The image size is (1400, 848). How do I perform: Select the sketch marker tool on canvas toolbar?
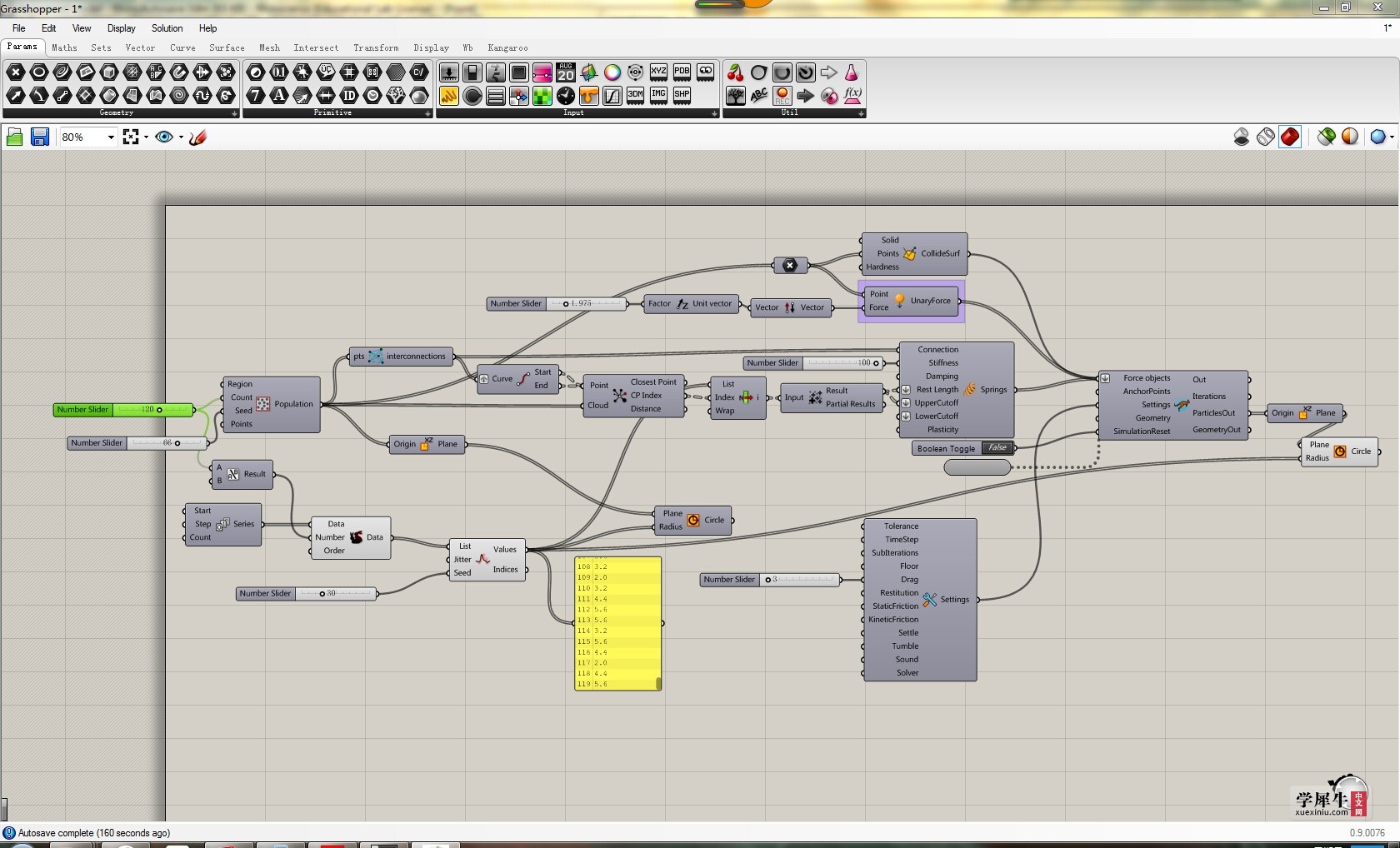[197, 137]
